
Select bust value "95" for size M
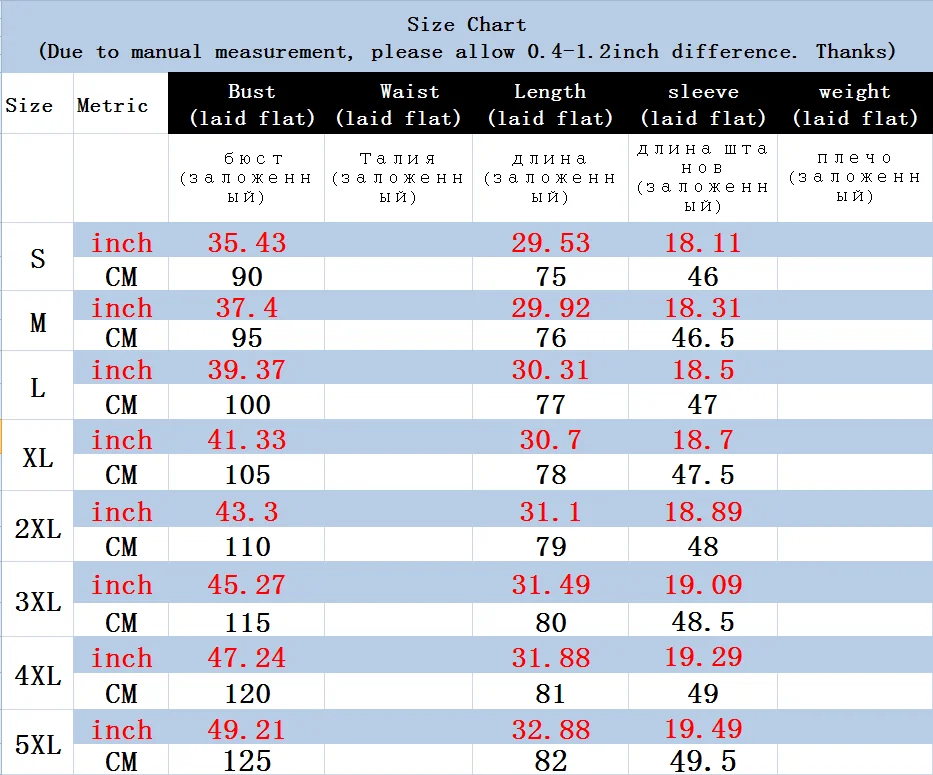246,338
